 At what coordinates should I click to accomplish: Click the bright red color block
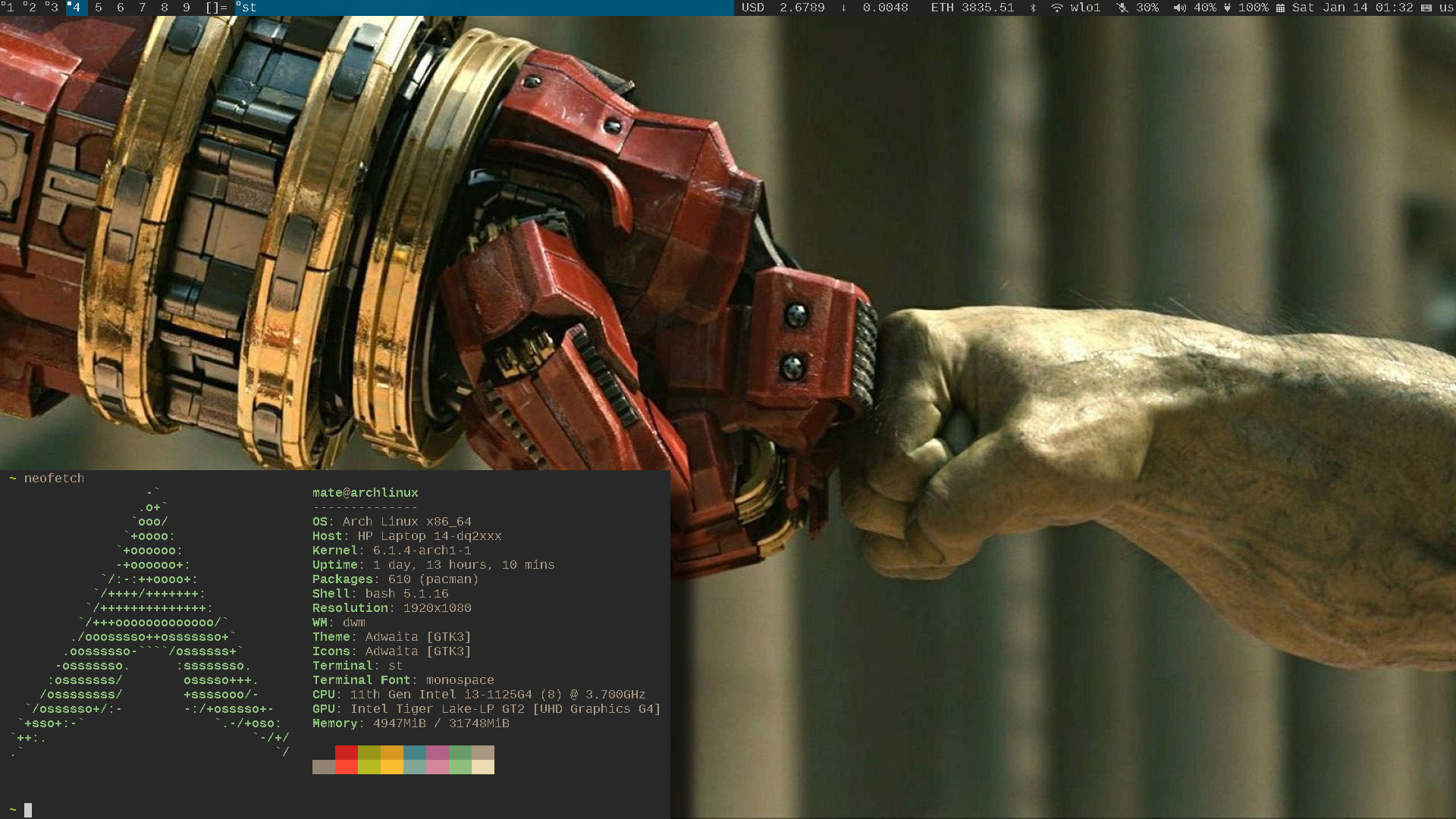click(x=347, y=767)
